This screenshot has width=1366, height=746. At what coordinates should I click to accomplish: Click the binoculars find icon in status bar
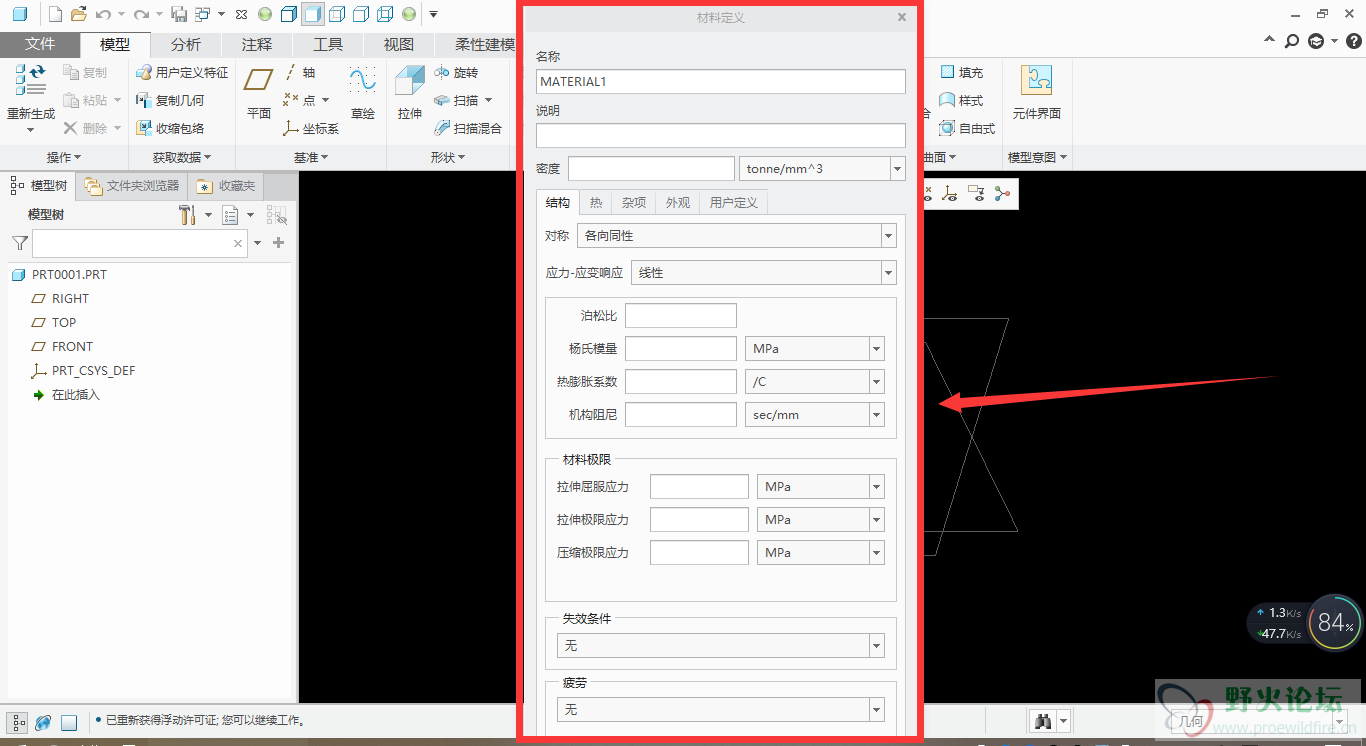pyautogui.click(x=1043, y=721)
